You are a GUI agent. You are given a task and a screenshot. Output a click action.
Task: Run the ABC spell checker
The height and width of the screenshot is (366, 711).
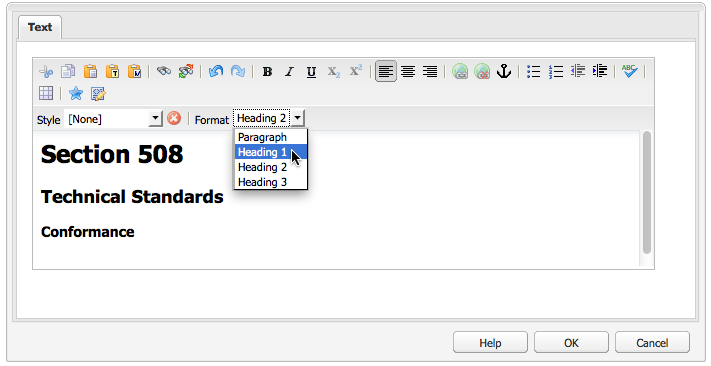click(x=629, y=71)
